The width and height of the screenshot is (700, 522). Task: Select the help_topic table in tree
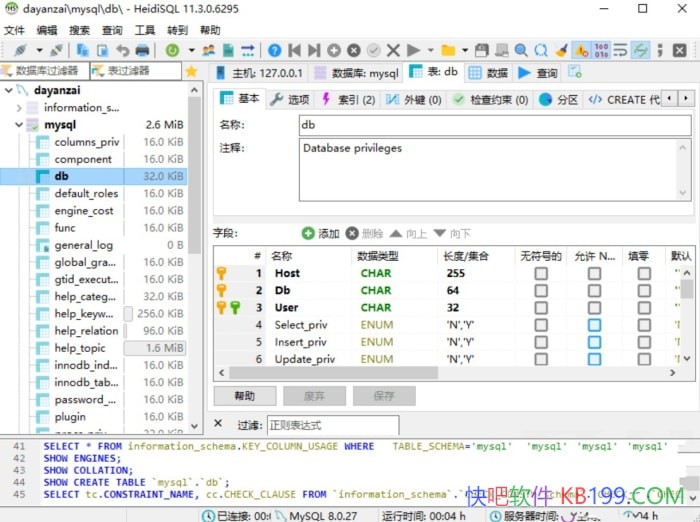(80, 348)
